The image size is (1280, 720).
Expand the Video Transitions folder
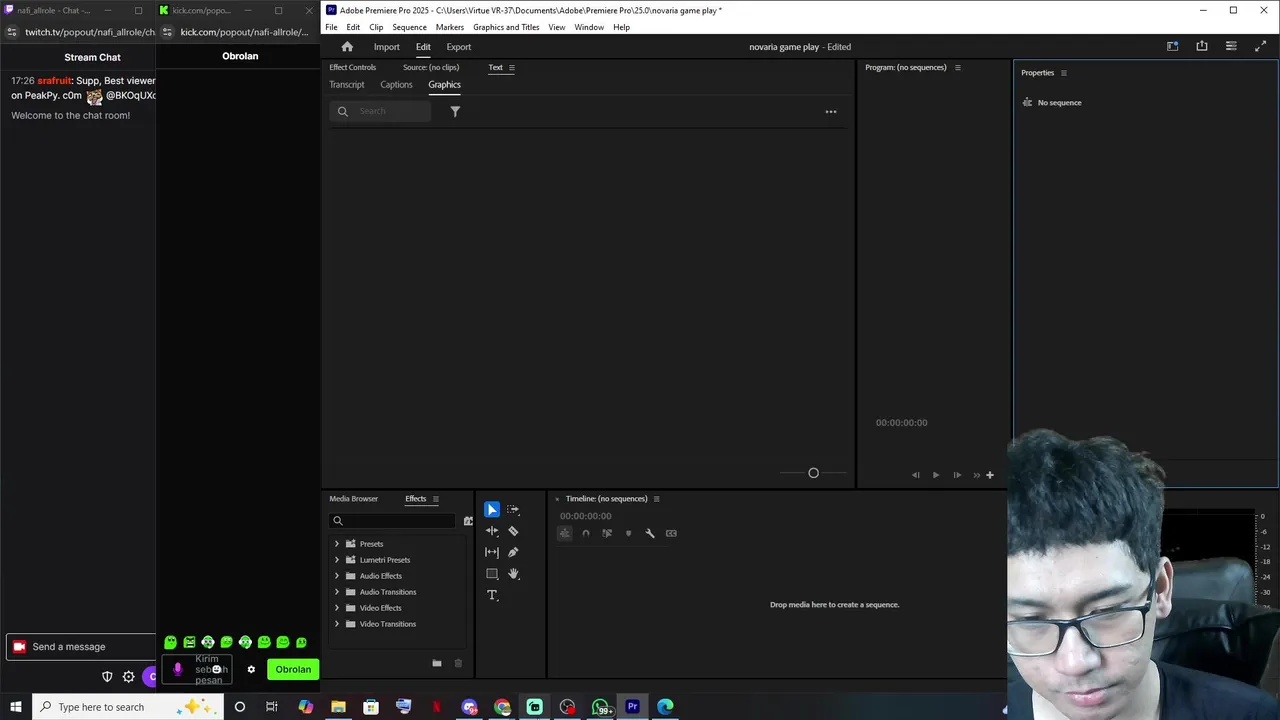(337, 624)
